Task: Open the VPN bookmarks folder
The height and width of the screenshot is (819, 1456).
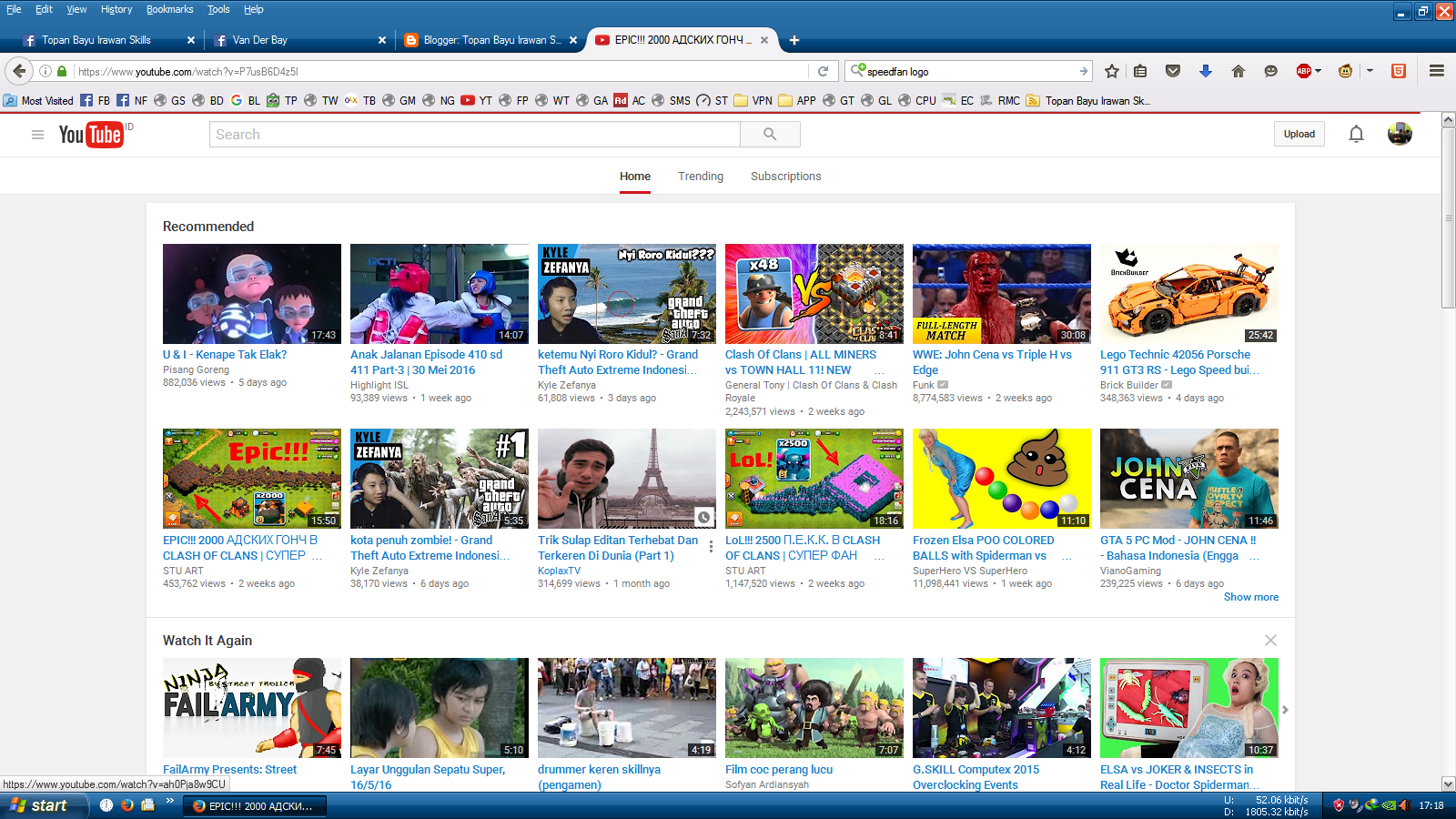Action: point(753,101)
